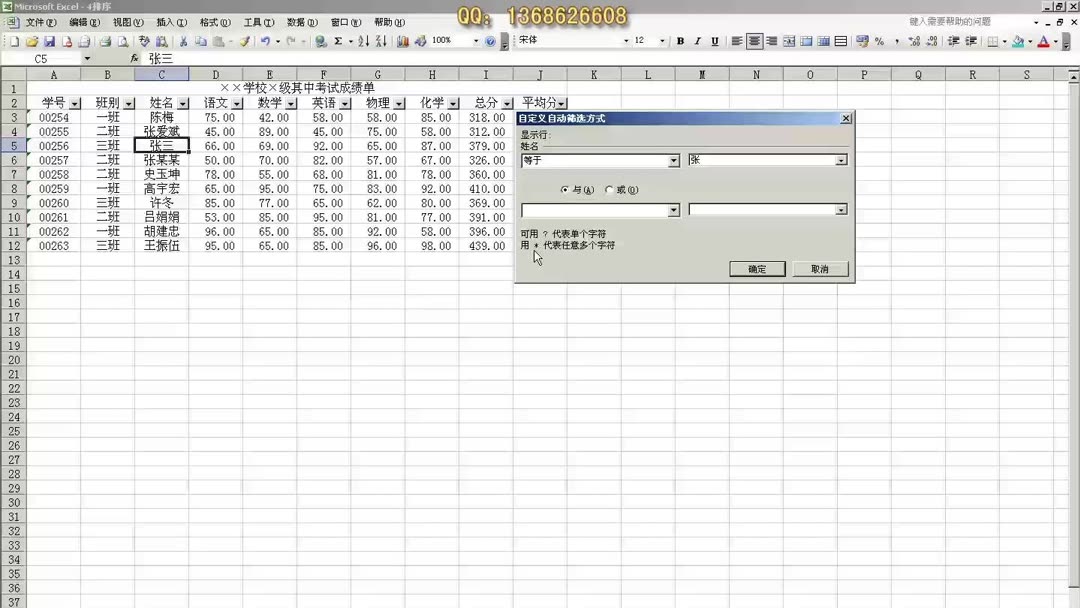This screenshot has width=1080, height=608.
Task: Open the Chart Wizard
Action: pos(403,41)
